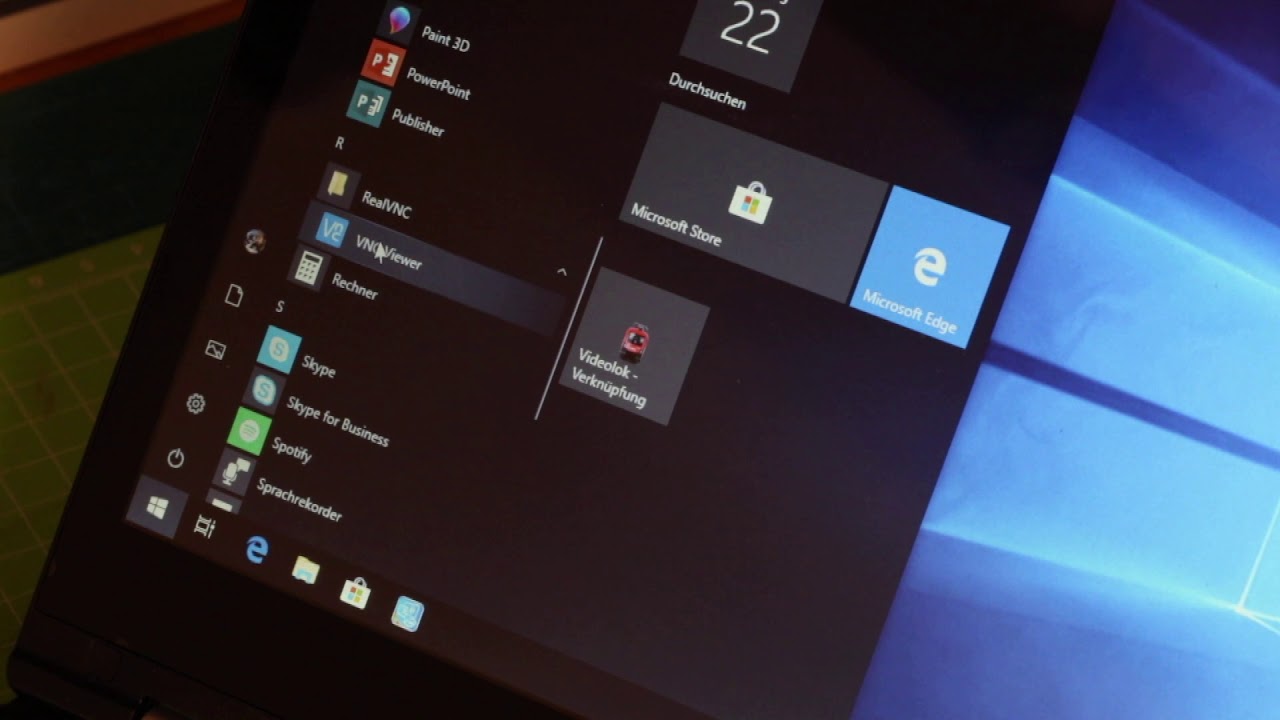1280x720 pixels.
Task: Open Documents from the Start sidebar
Action: [234, 296]
